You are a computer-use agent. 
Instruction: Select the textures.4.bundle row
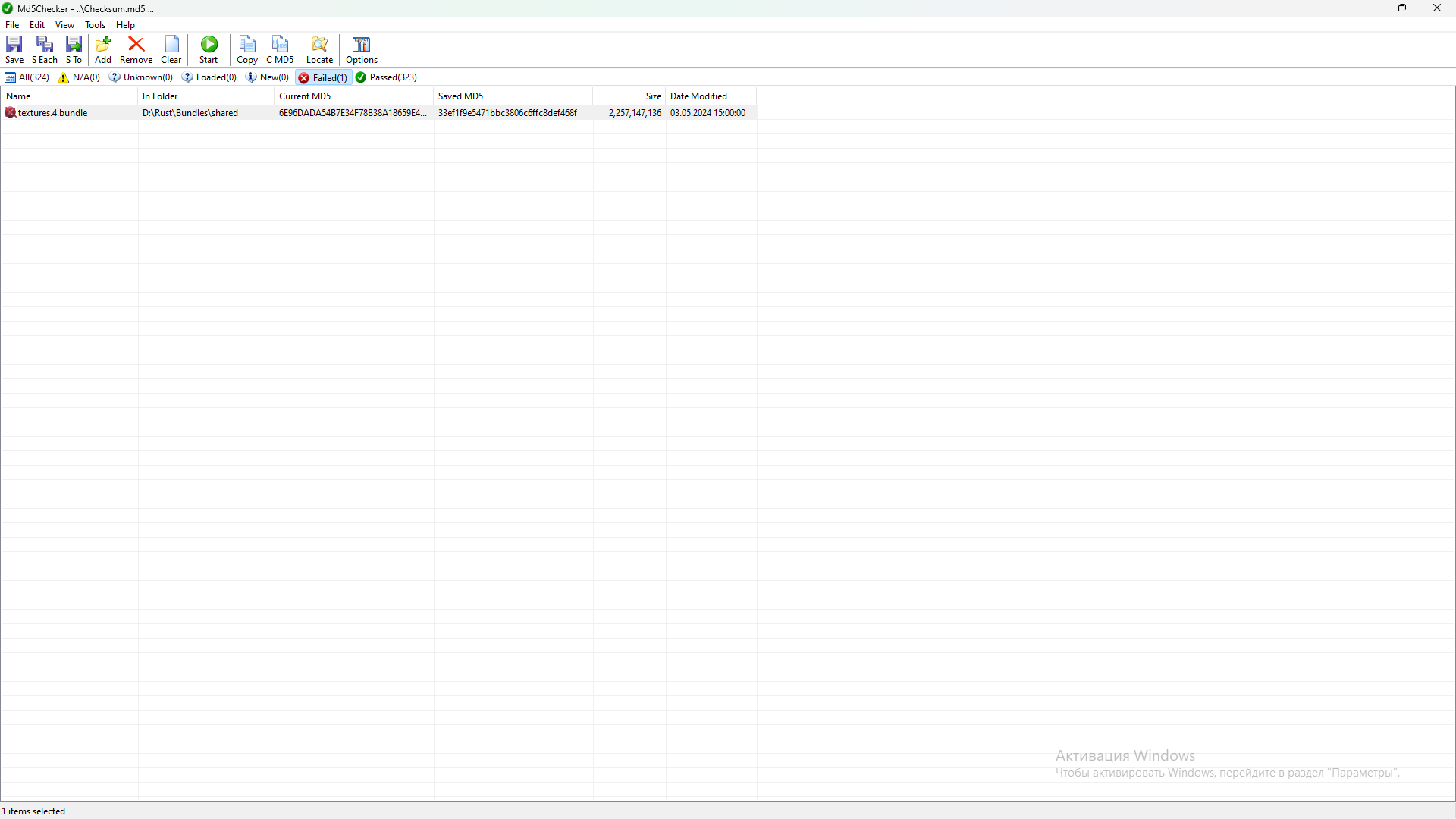[53, 113]
